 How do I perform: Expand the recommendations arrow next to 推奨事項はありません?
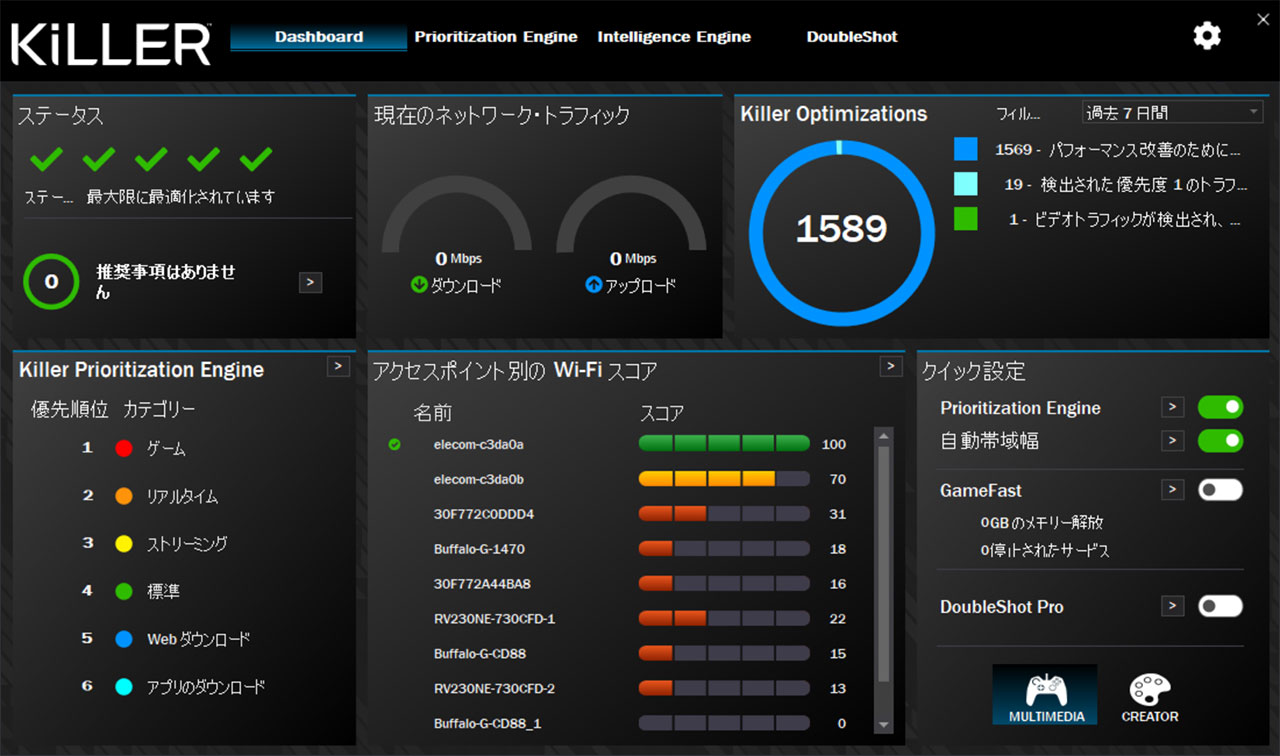point(310,283)
